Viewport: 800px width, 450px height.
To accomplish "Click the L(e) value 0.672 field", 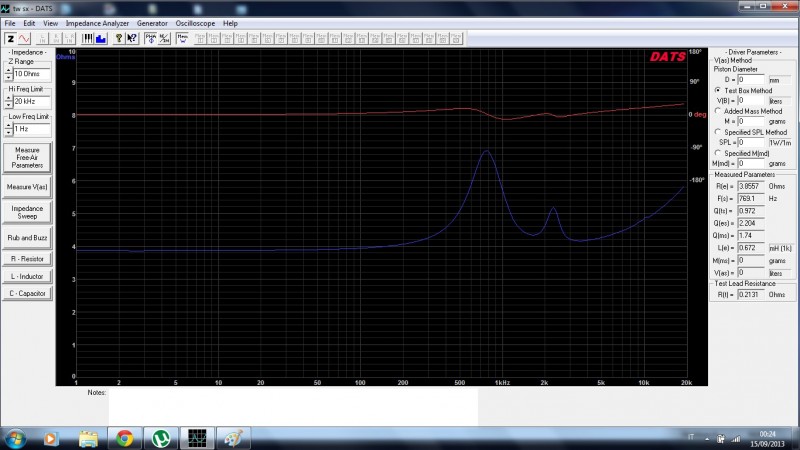I will click(751, 248).
